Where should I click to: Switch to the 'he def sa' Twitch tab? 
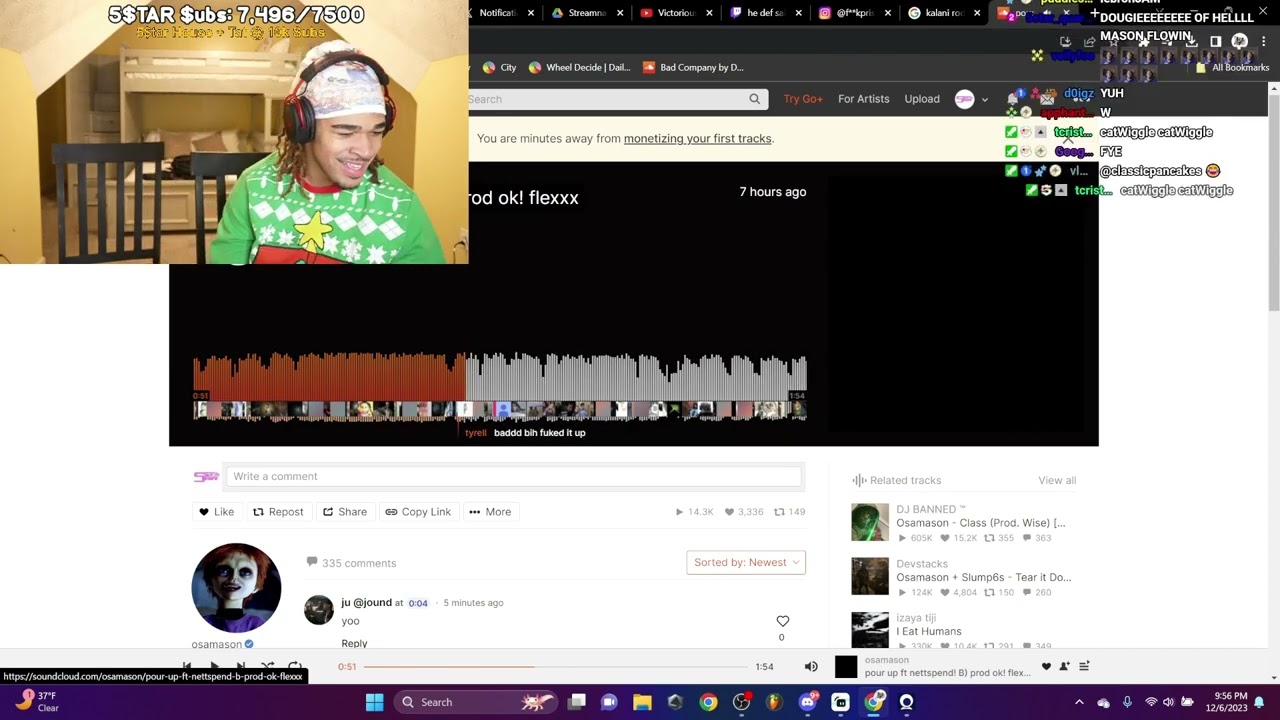point(764,13)
